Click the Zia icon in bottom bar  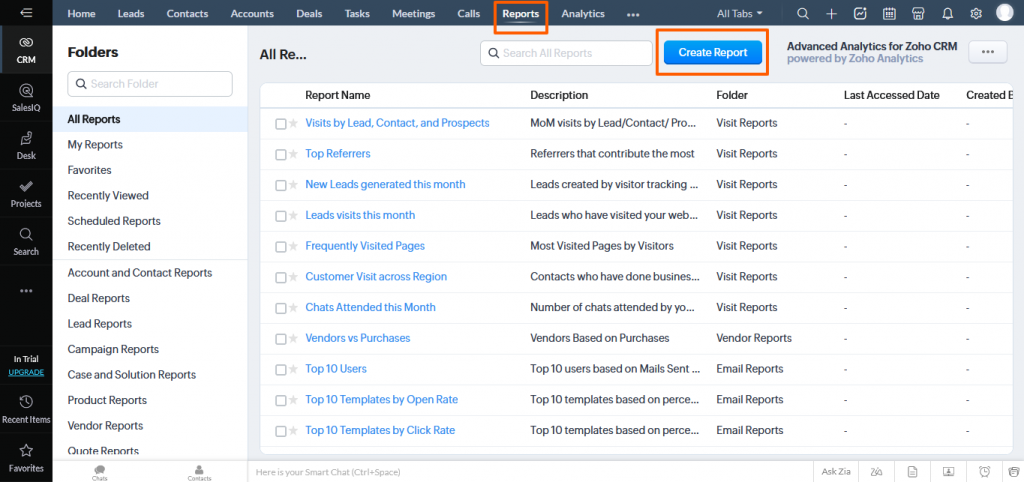pos(876,472)
